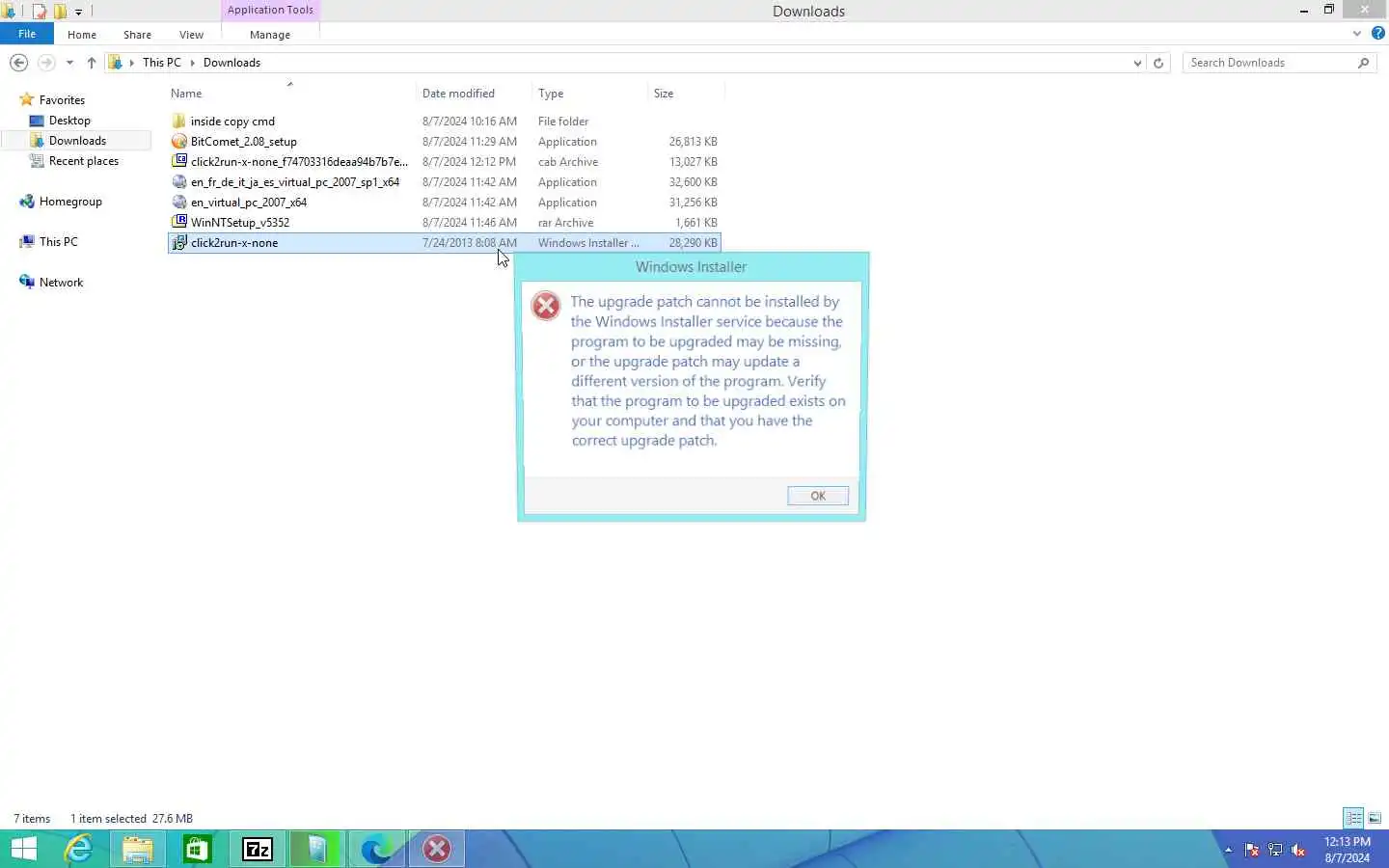Open the recent locations dropdown arrow

pos(69,63)
